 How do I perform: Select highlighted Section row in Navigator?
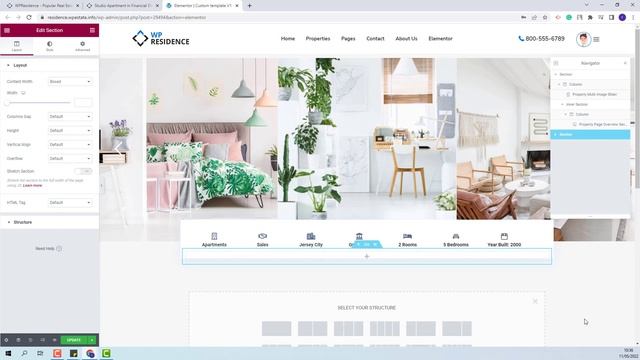pos(590,134)
